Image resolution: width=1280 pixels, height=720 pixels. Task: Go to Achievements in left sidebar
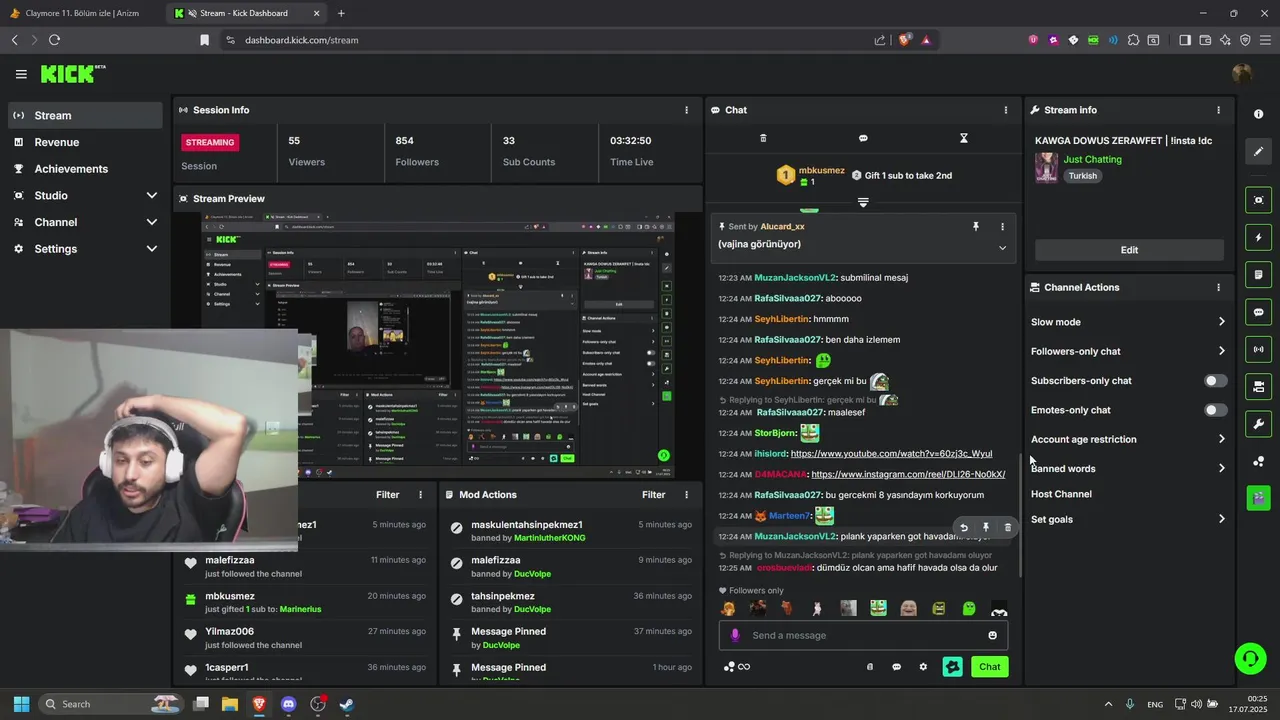[x=85, y=169]
